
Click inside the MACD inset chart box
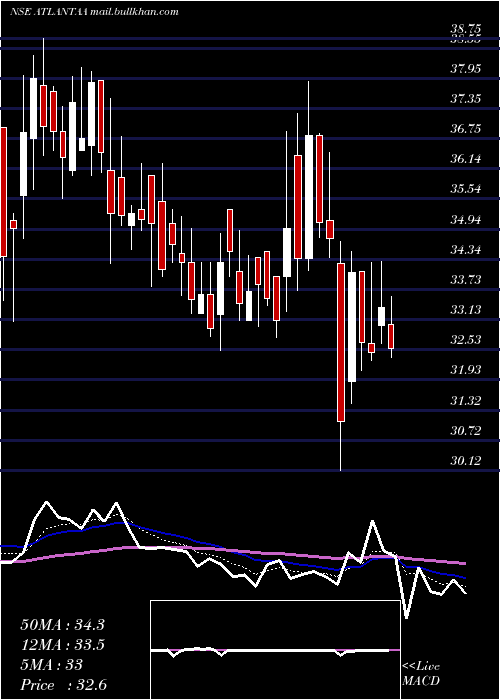[x=275, y=650]
